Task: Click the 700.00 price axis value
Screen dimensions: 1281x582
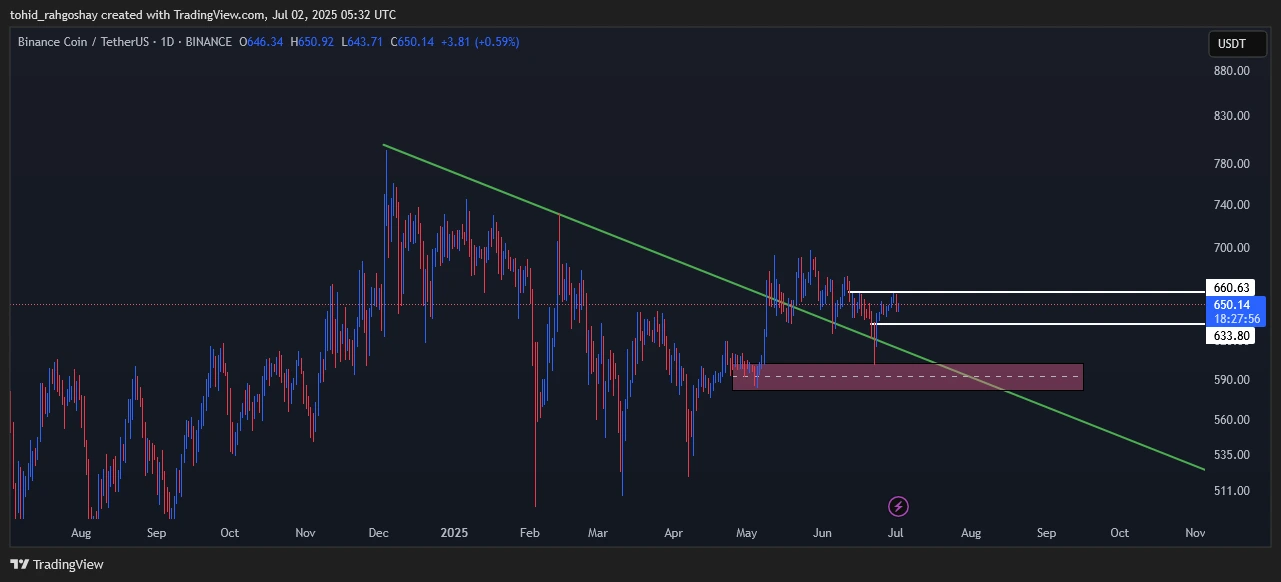Action: coord(1231,248)
